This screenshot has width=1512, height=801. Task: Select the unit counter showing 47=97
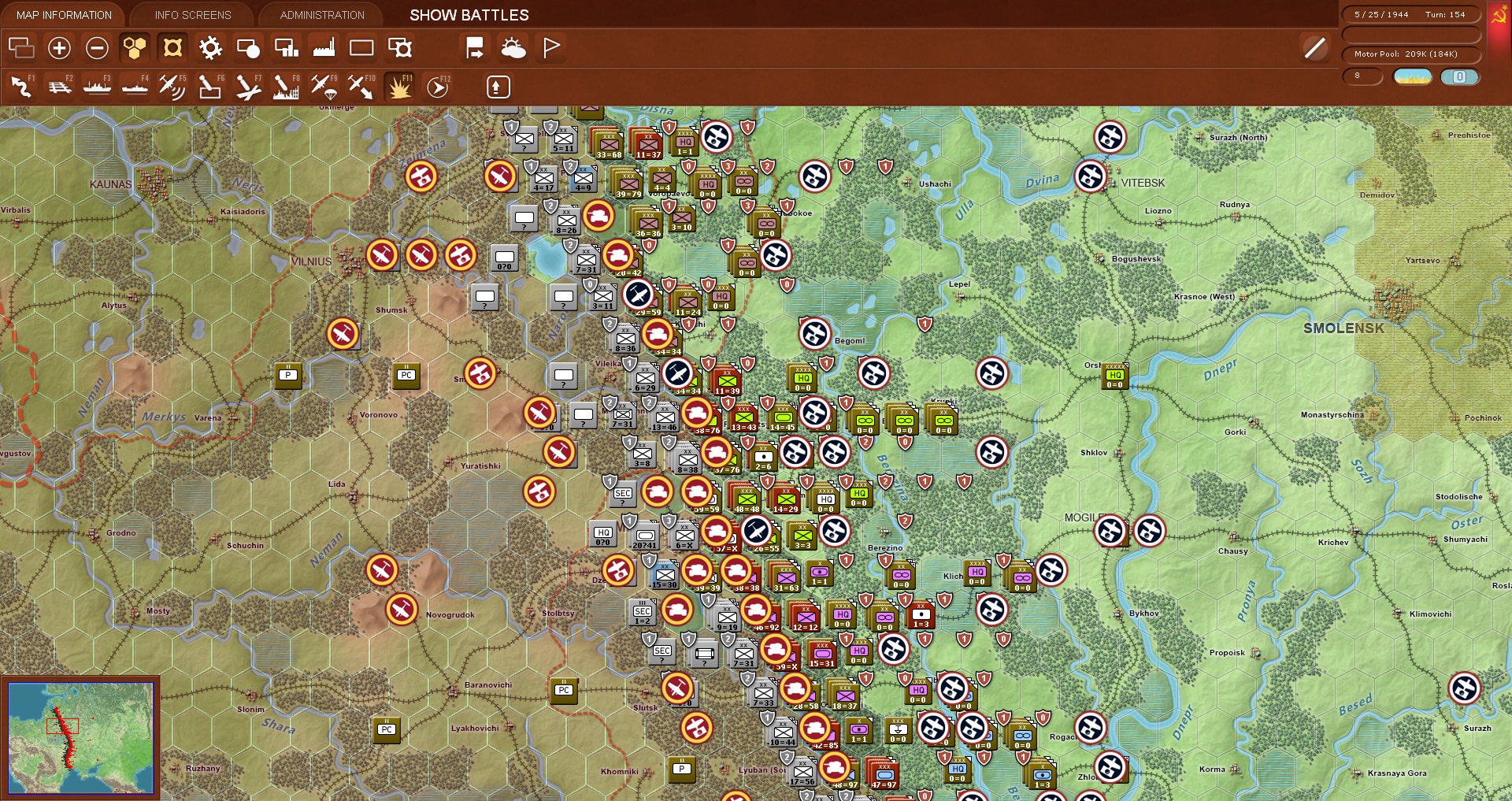[x=884, y=774]
